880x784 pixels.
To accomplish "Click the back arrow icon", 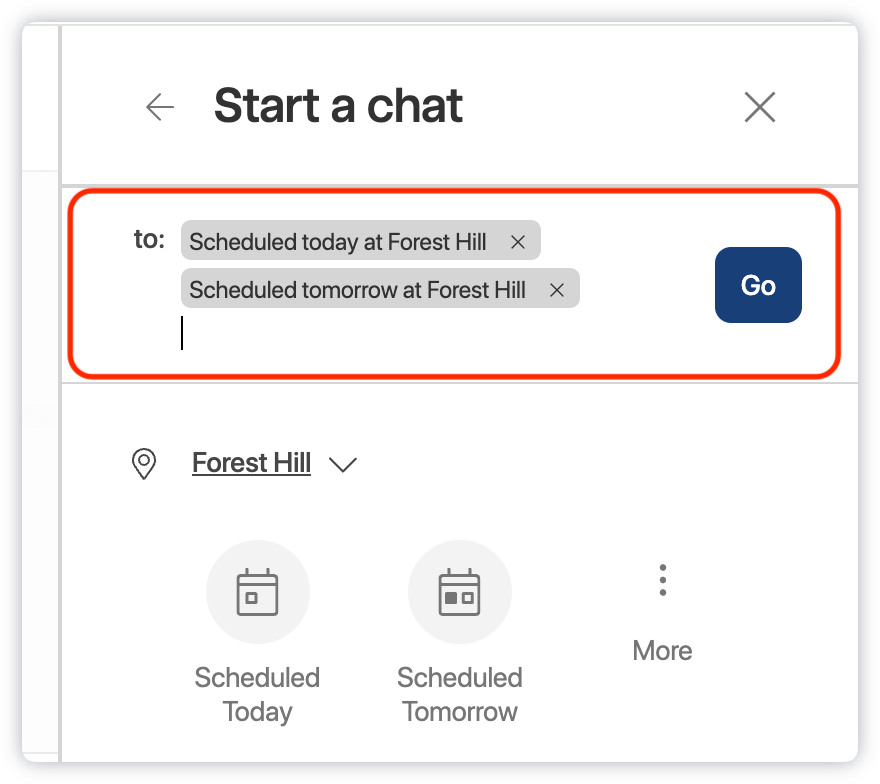I will pyautogui.click(x=160, y=107).
